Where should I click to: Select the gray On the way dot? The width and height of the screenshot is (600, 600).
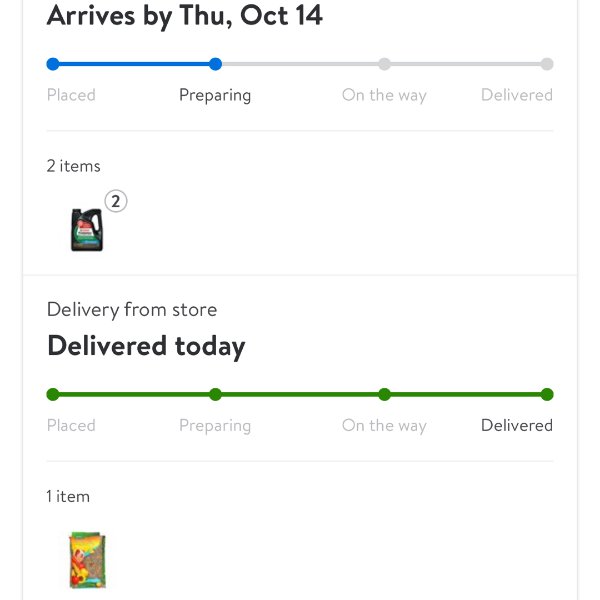[x=384, y=64]
